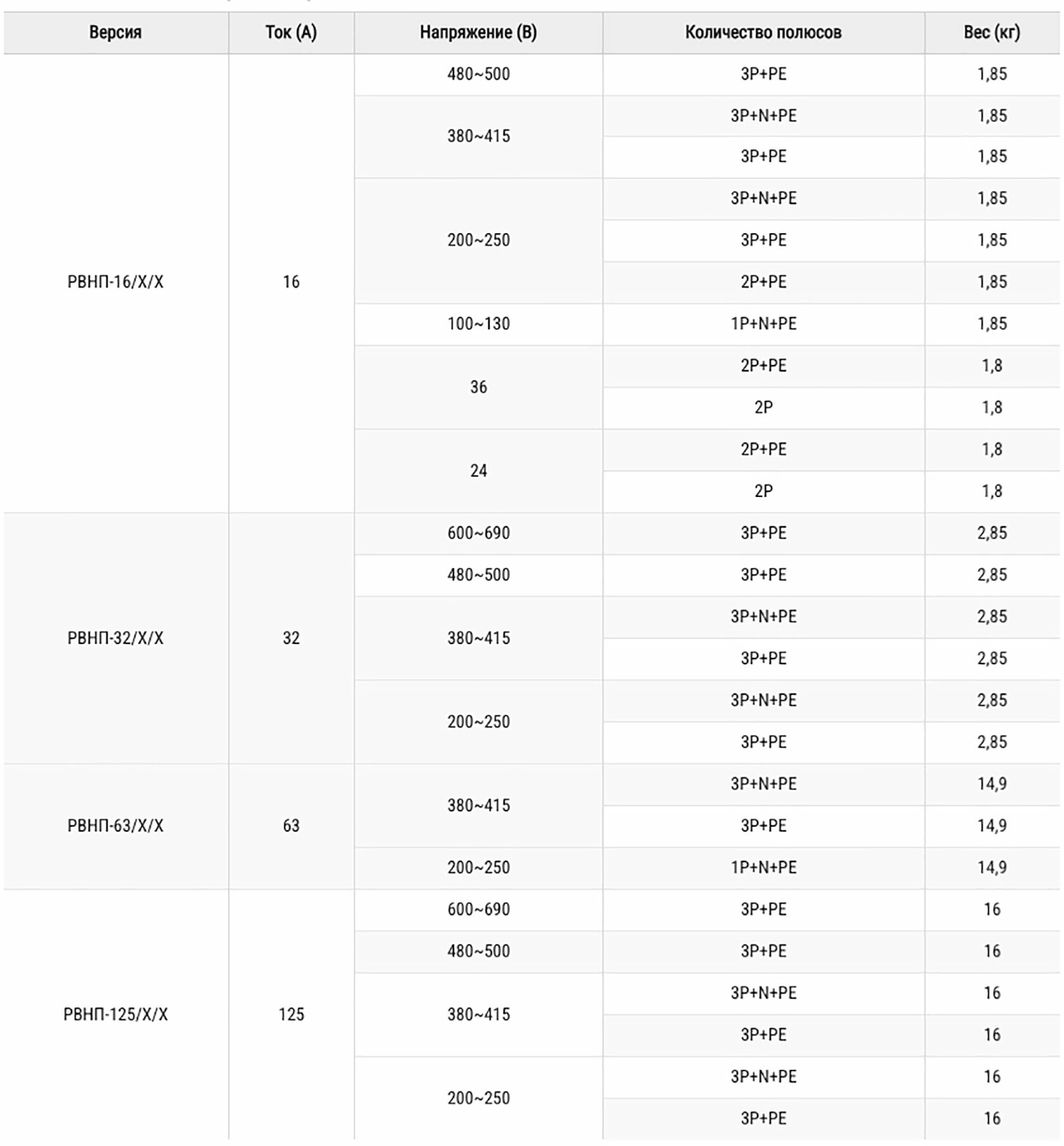Image resolution: width=1064 pixels, height=1146 pixels.
Task: Click the РВНП-63/Х/Х version cell
Action: click(115, 826)
